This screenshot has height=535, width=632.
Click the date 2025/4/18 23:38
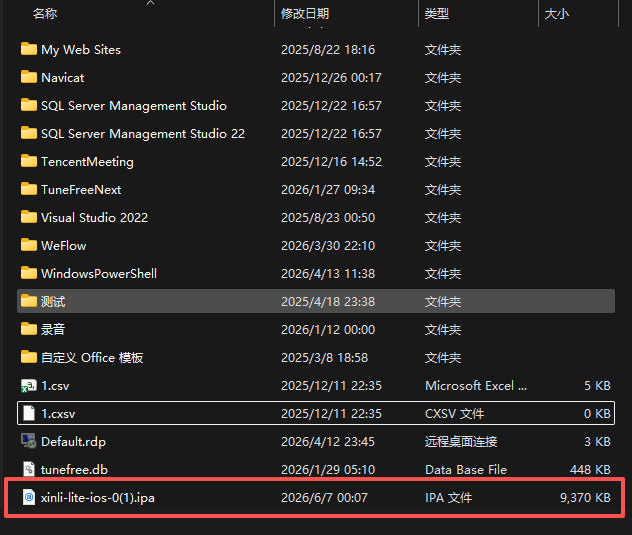(x=328, y=302)
